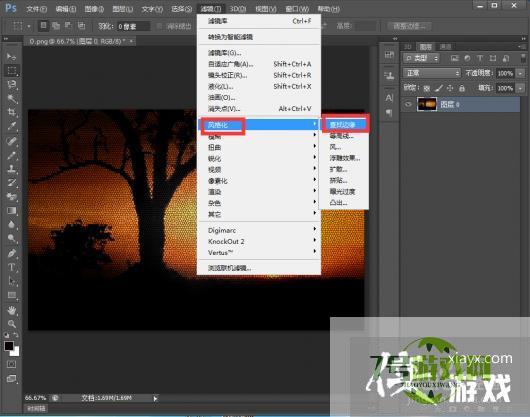Toggle lock image pixels brush icon
530x417 pixels.
pyautogui.click(x=438, y=89)
